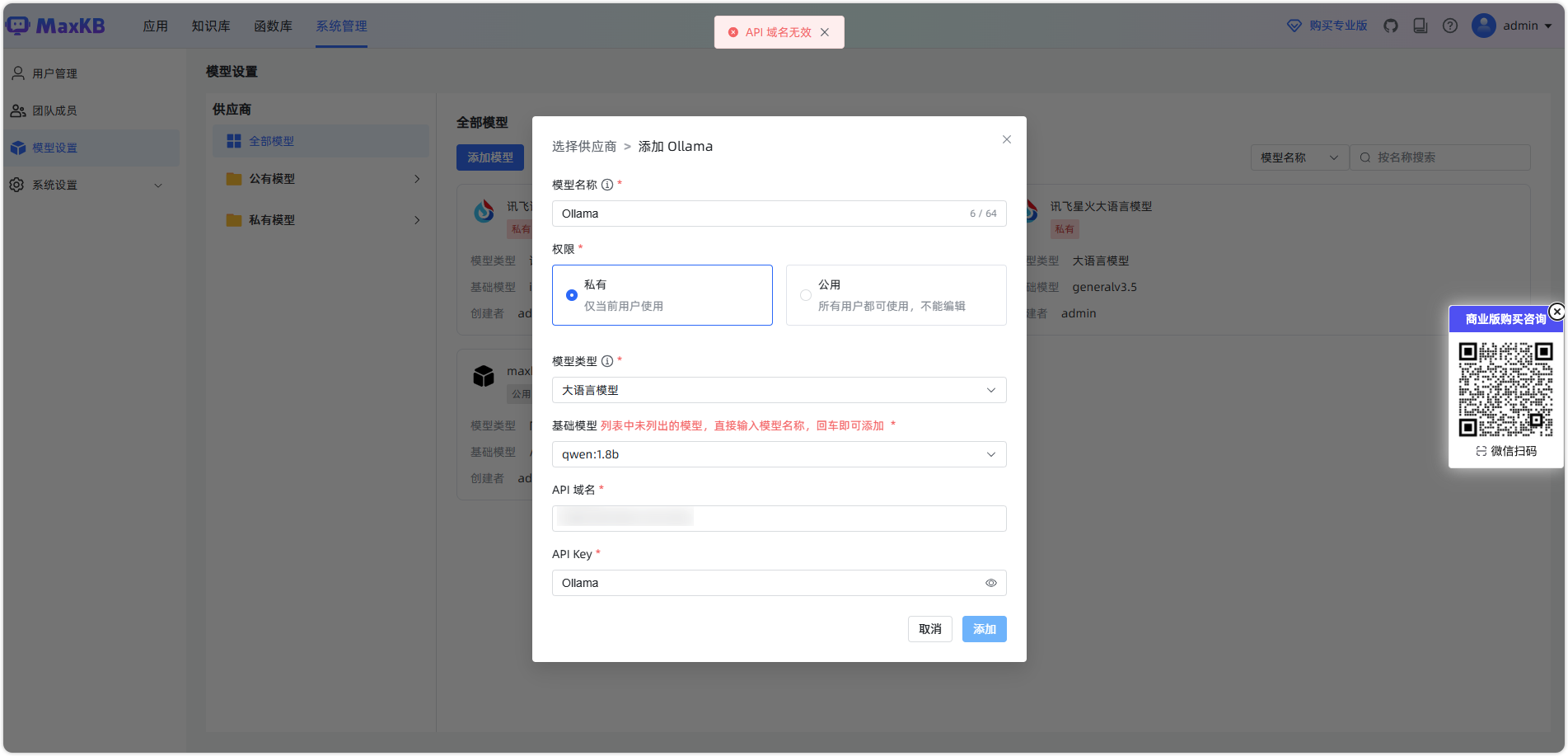The image size is (1568, 756).
Task: Click the info icon beside 模型类型
Action: click(x=607, y=361)
